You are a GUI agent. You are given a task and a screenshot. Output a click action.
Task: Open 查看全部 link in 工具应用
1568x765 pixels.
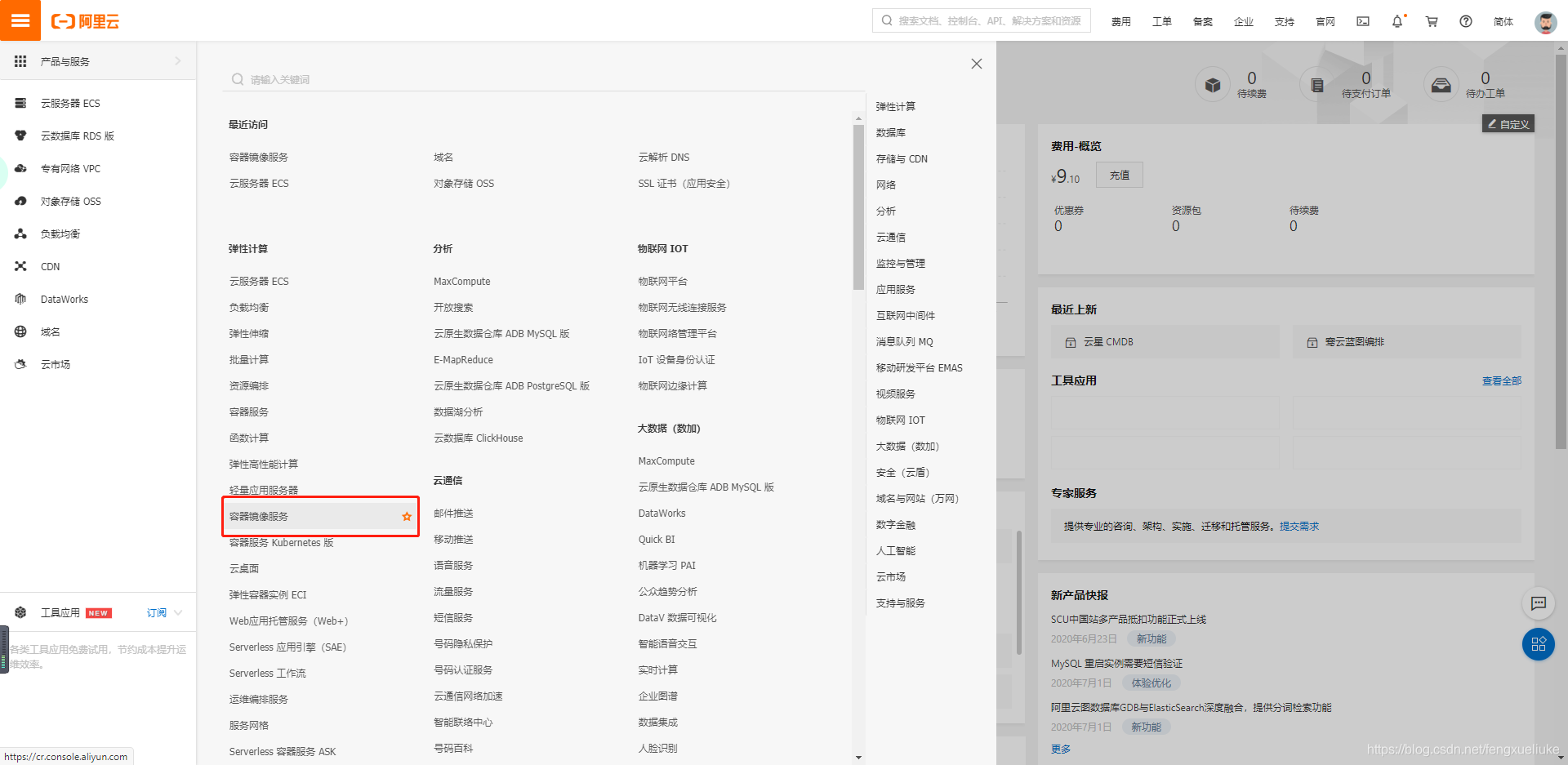[x=1502, y=380]
